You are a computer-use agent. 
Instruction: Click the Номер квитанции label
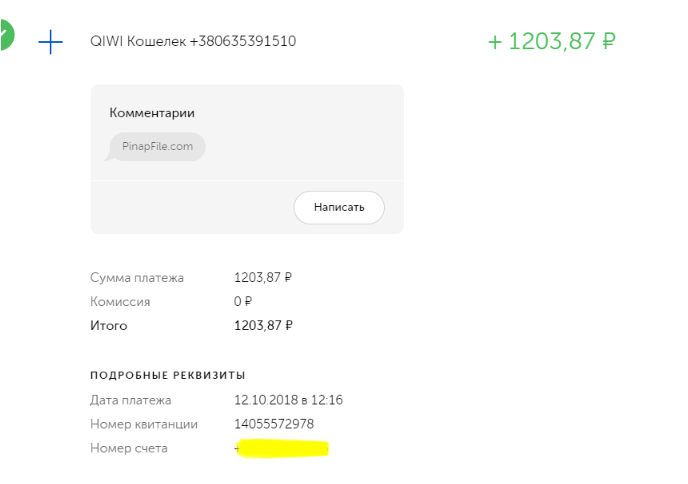144,424
